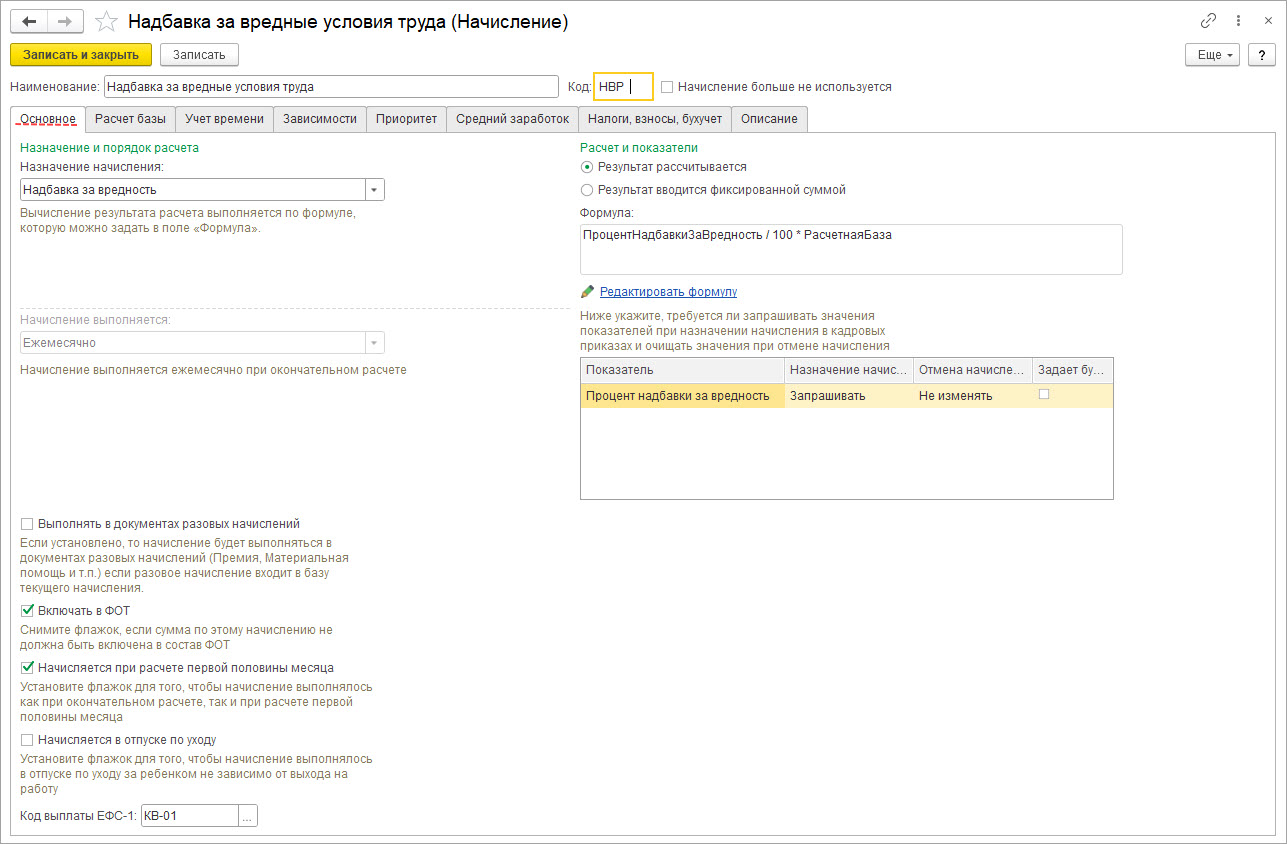1287x844 pixels.
Task: Open selection button next to КВ-01 field
Action: pos(249,817)
